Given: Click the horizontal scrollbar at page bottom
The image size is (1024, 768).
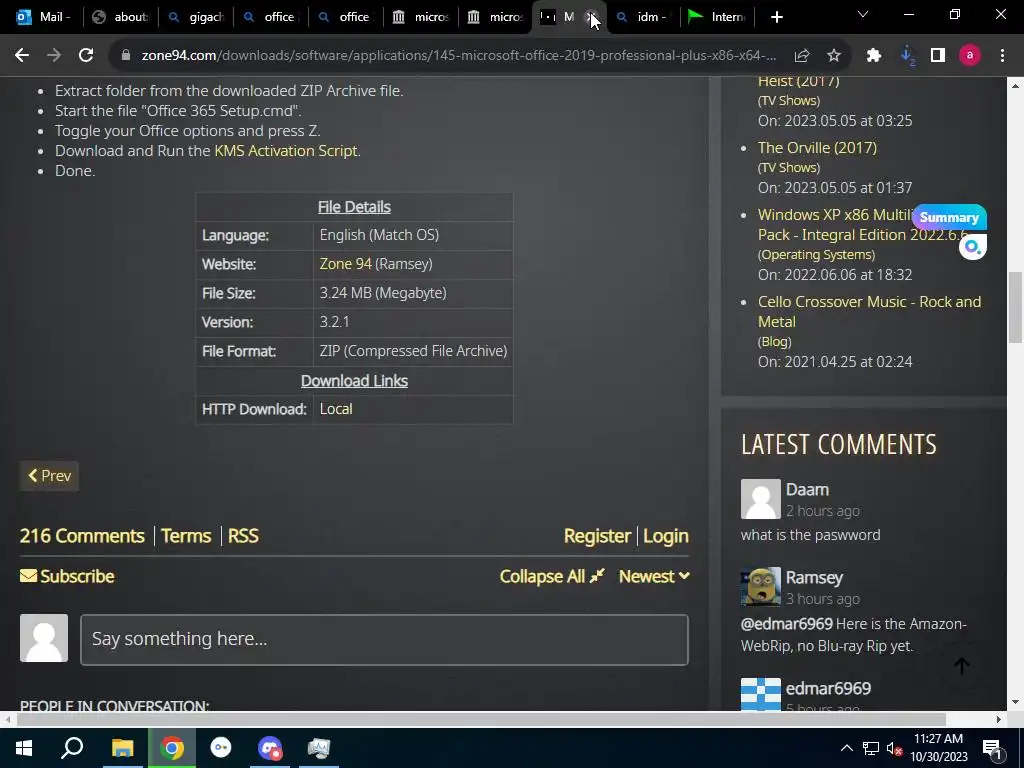Looking at the screenshot, I should coord(481,719).
